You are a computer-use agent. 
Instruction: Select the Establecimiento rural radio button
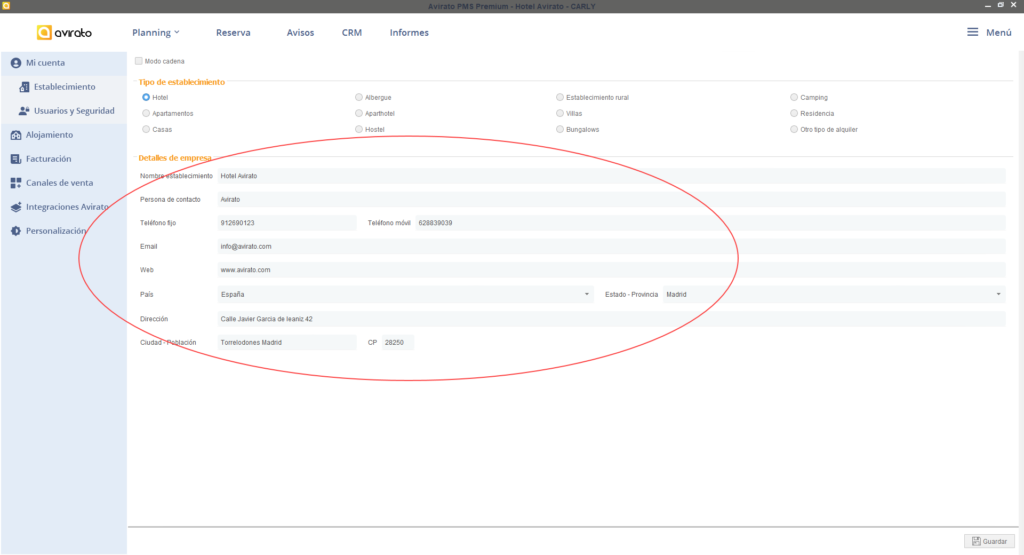(x=560, y=97)
